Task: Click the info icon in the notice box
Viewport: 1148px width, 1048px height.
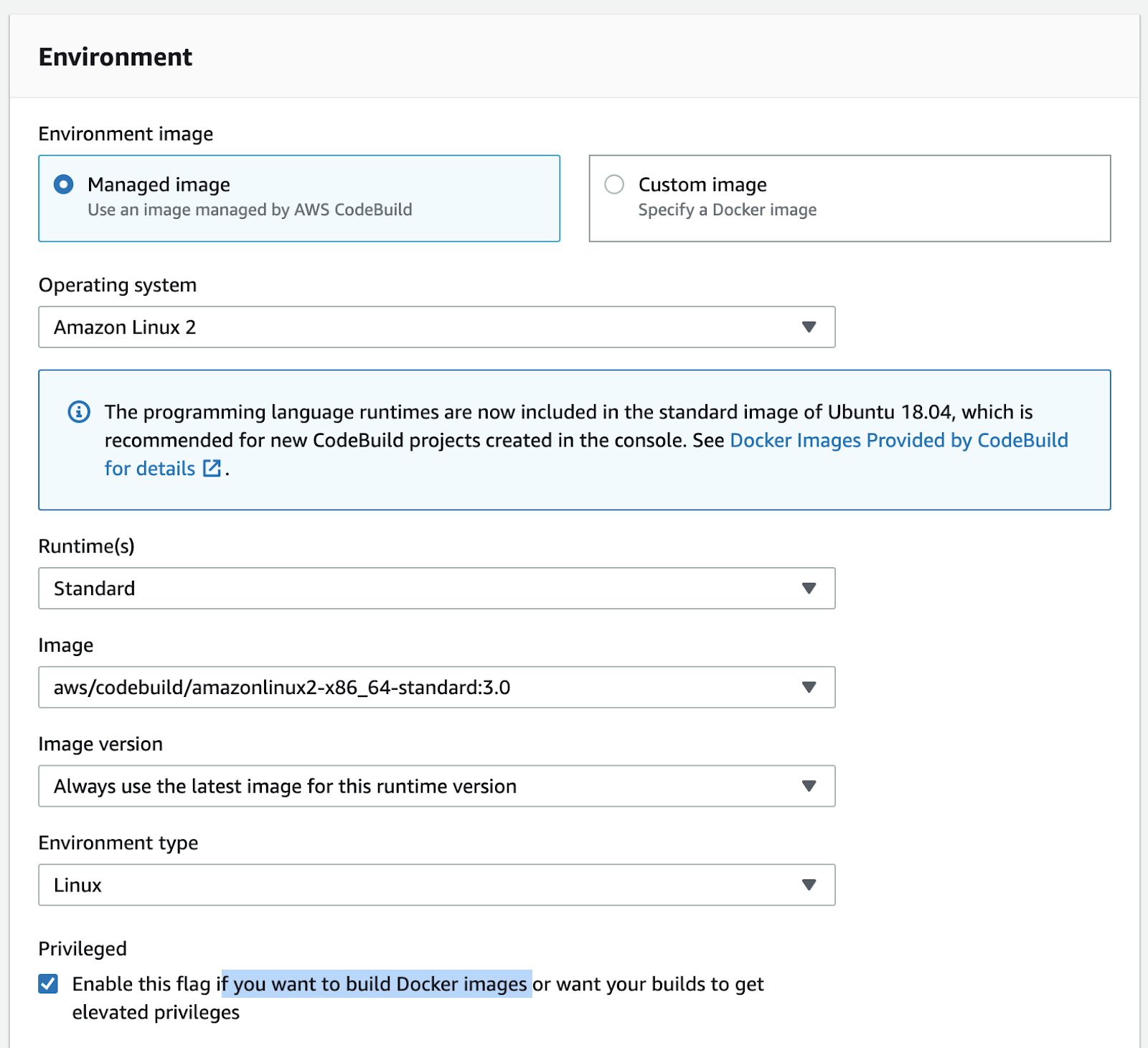Action: (79, 412)
